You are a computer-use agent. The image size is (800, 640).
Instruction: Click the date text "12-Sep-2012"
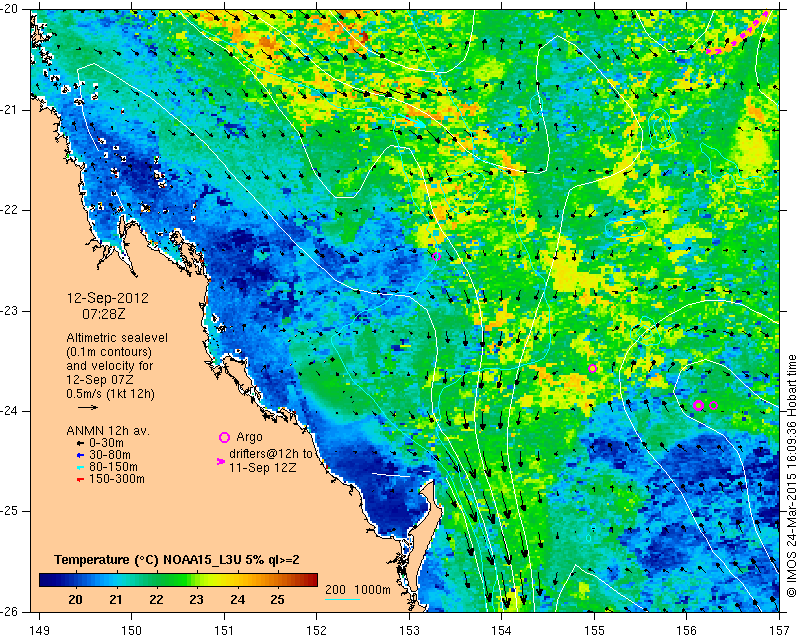click(x=108, y=298)
